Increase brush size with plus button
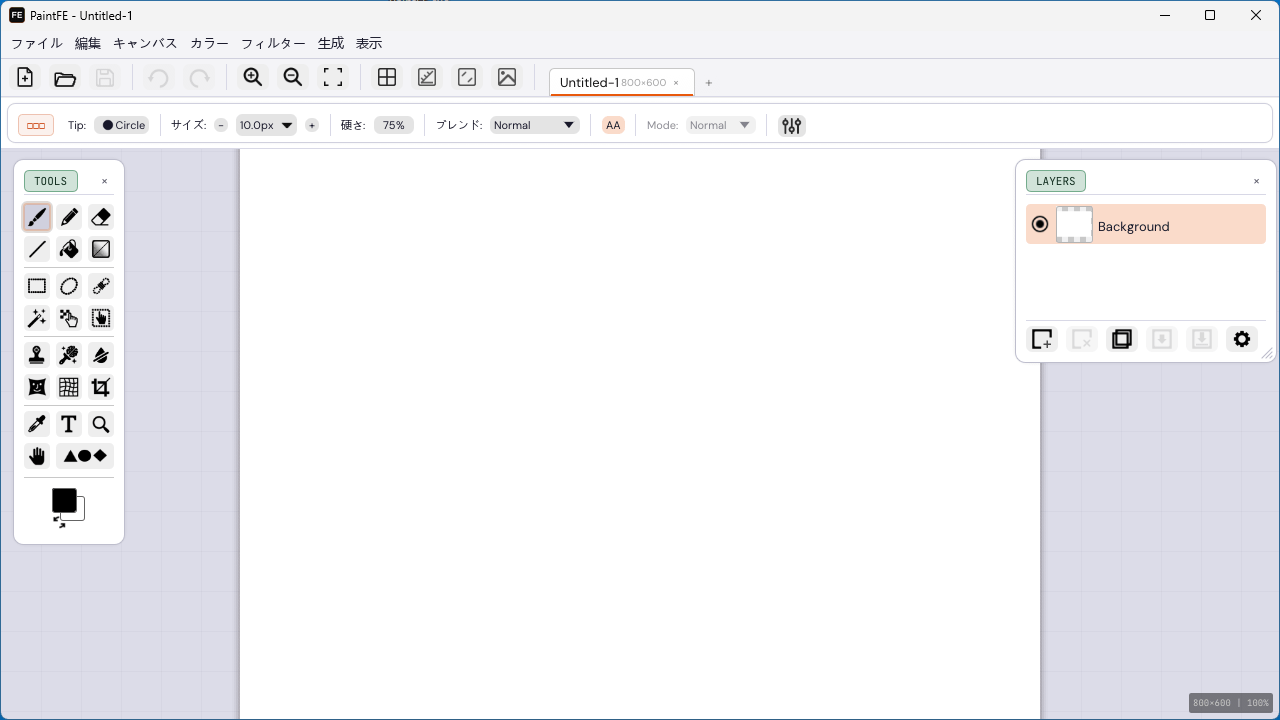This screenshot has width=1280, height=720. tap(312, 125)
